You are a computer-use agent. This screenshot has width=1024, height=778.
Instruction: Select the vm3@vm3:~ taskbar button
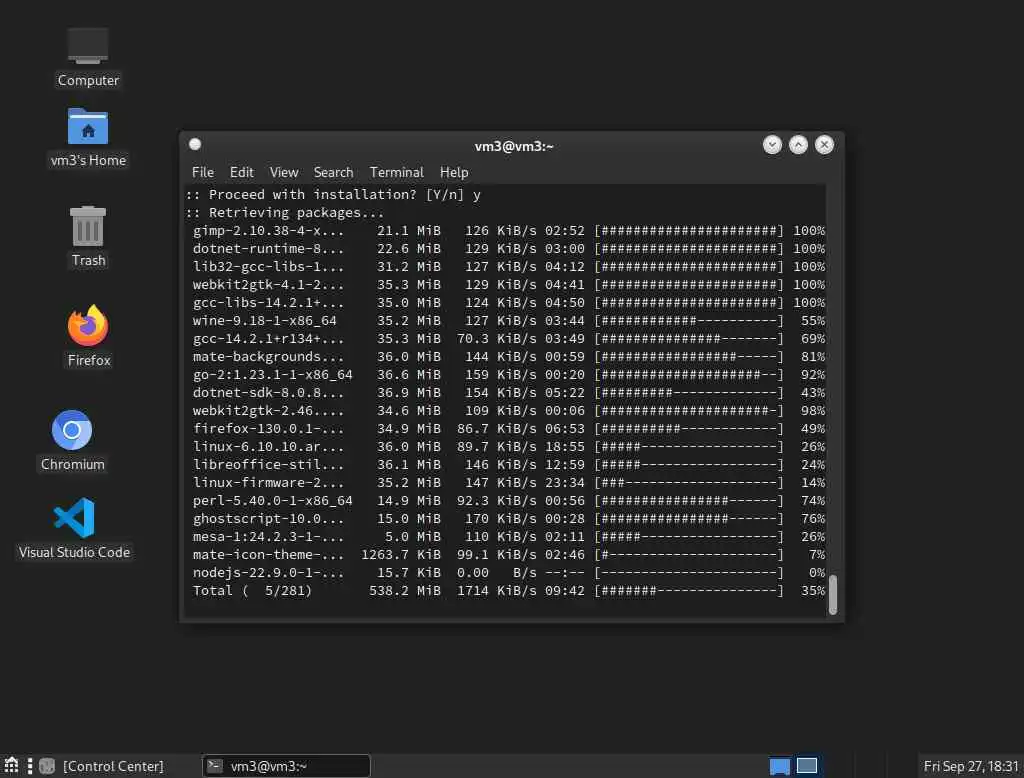(286, 766)
